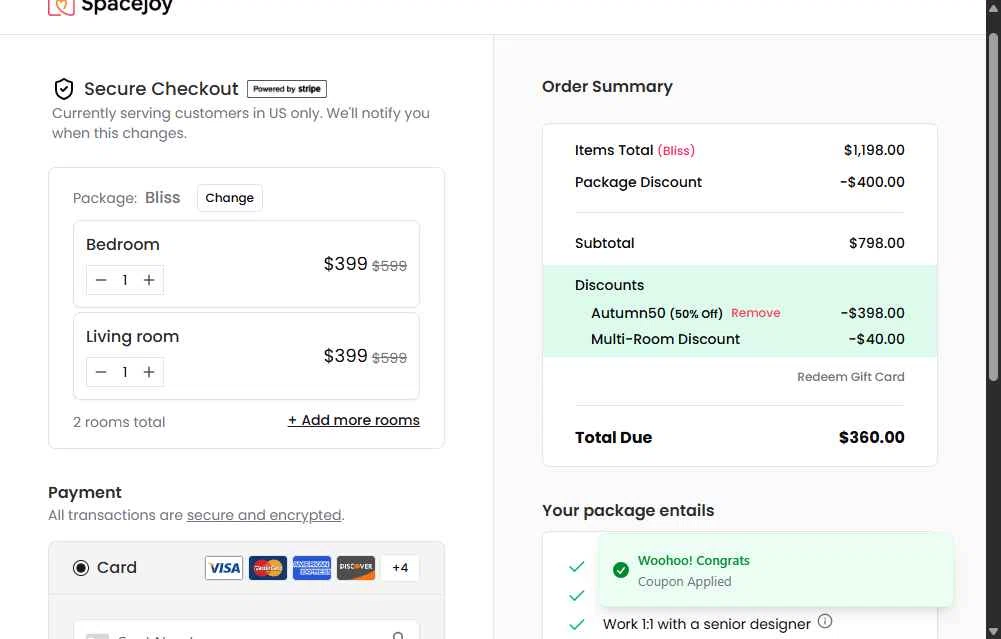Click Redeem Gift Card
The height and width of the screenshot is (639, 1001).
tap(850, 377)
